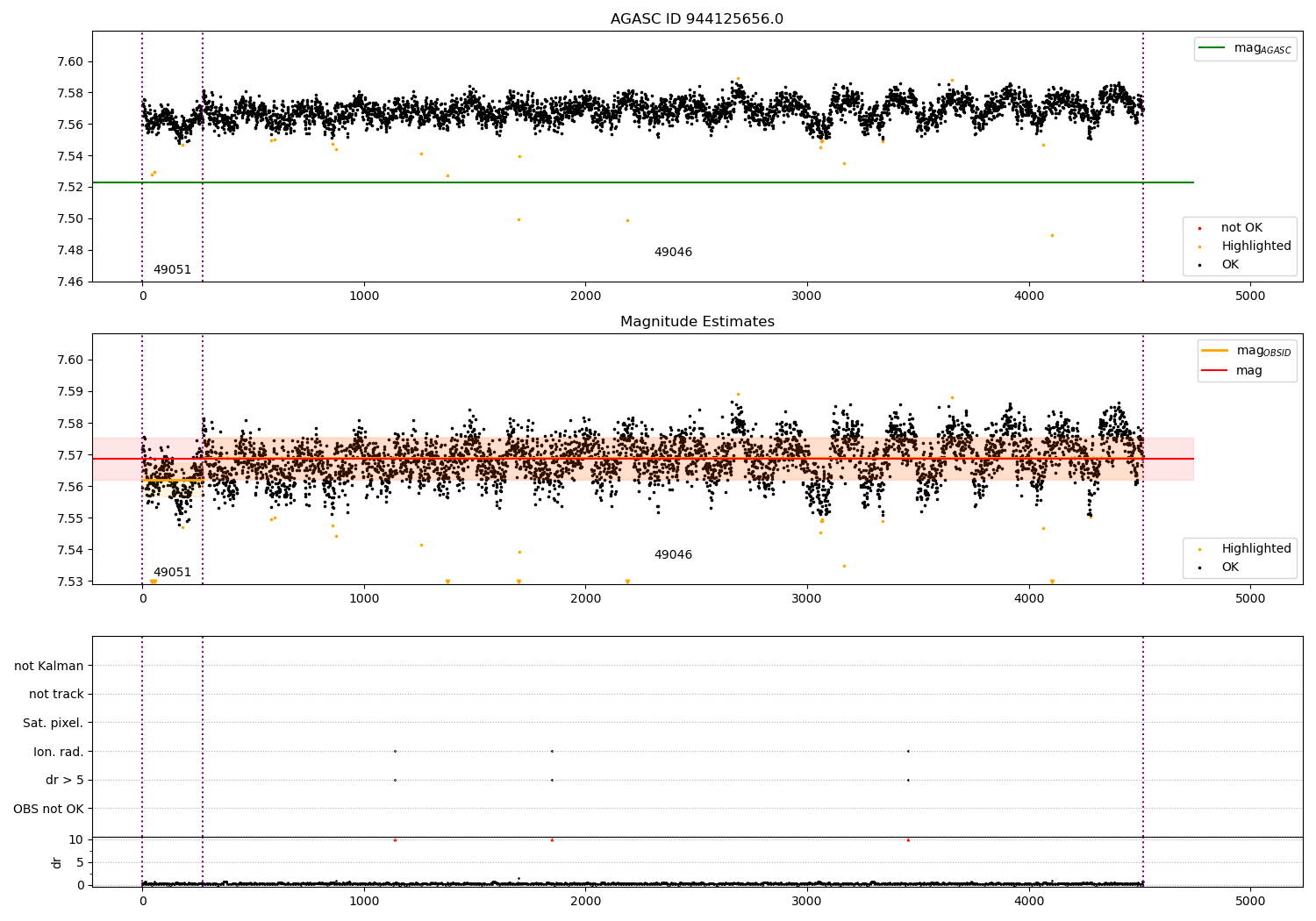1316x921 pixels.
Task: Click the 'Ion. rad.' axis label
Action: [59, 752]
